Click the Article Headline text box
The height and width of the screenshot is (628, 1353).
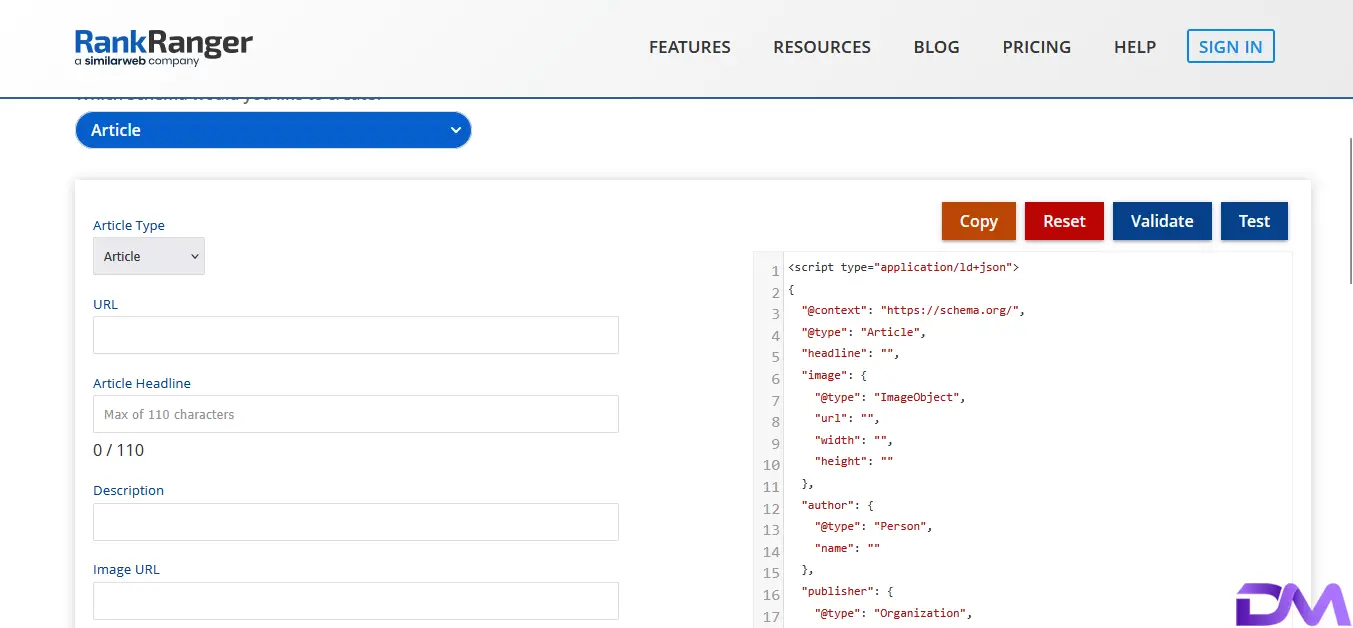355,414
